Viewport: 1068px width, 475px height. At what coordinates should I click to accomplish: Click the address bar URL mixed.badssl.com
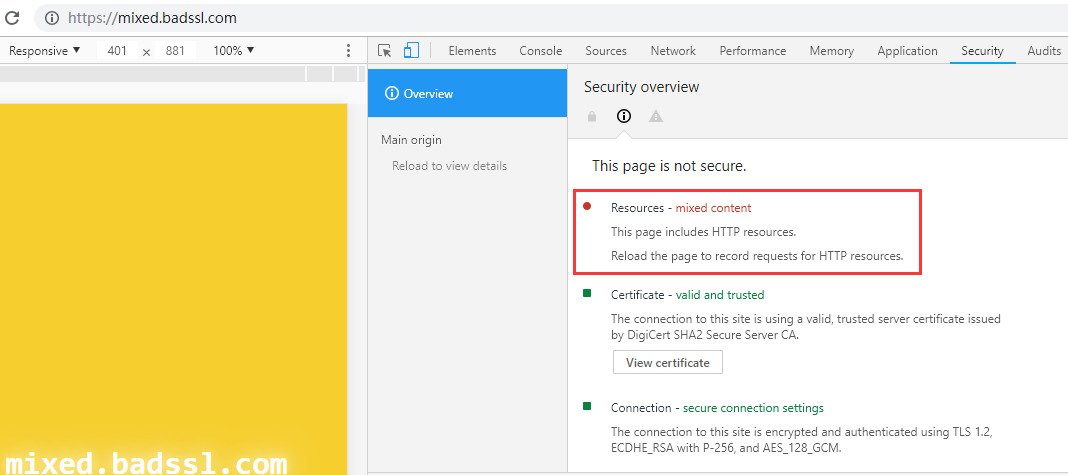tap(152, 18)
